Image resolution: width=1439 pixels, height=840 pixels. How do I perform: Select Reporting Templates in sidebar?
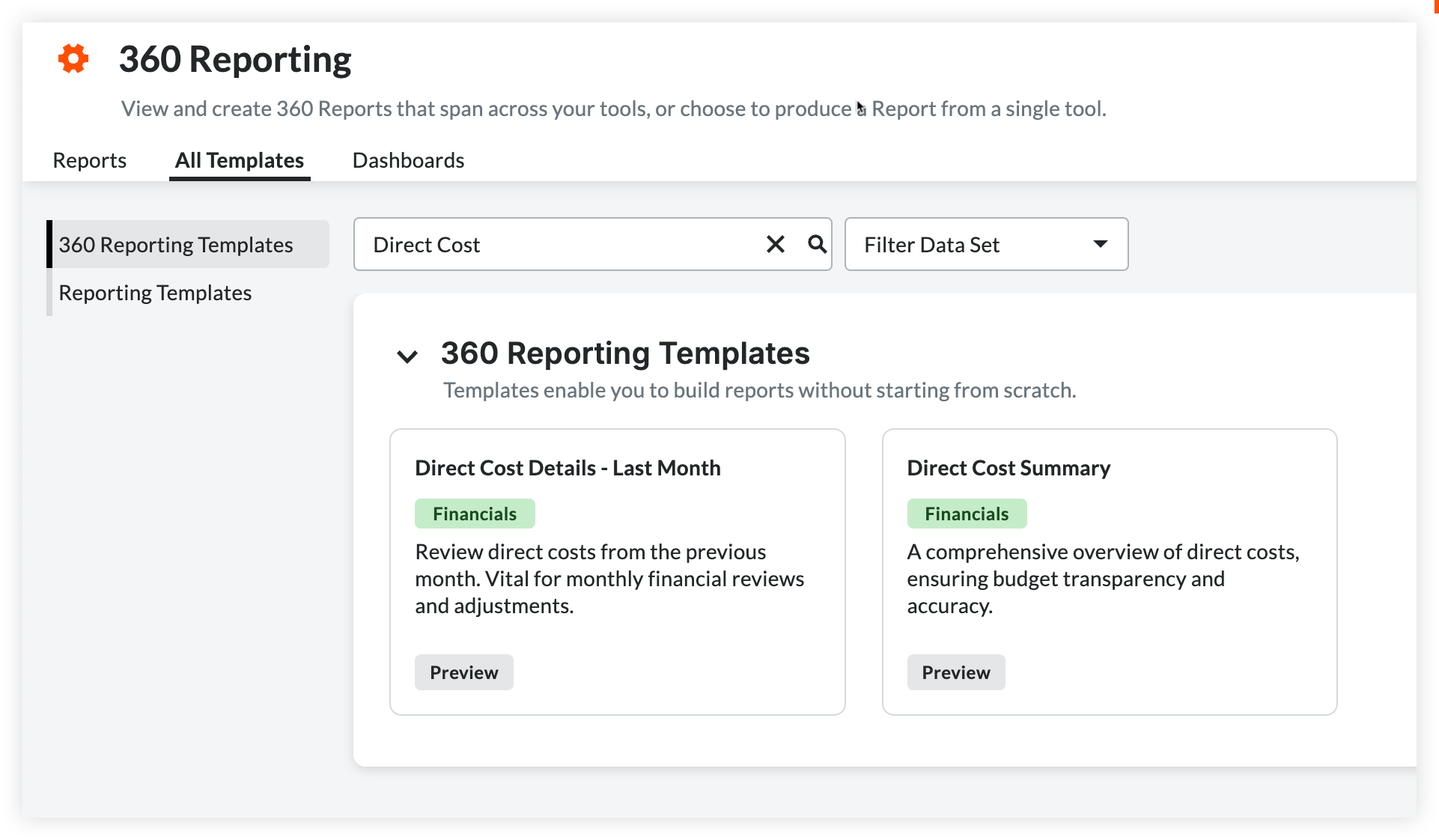155,293
